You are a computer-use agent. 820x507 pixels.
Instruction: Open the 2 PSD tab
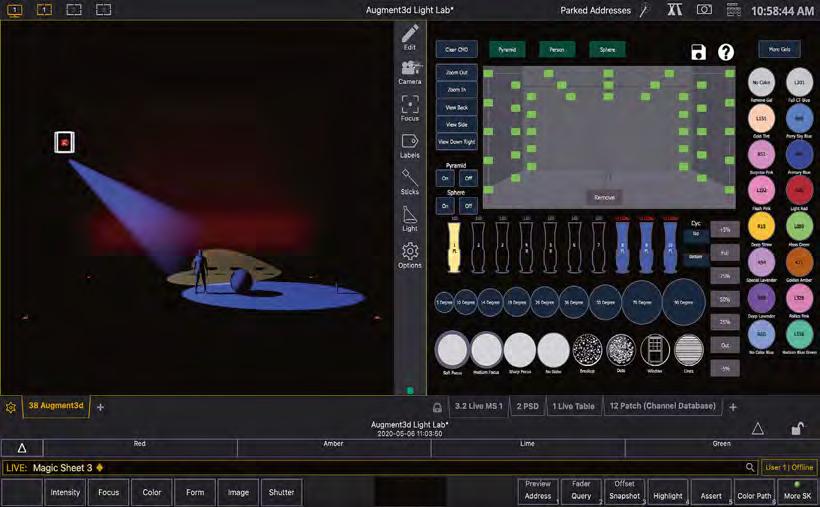(x=527, y=406)
